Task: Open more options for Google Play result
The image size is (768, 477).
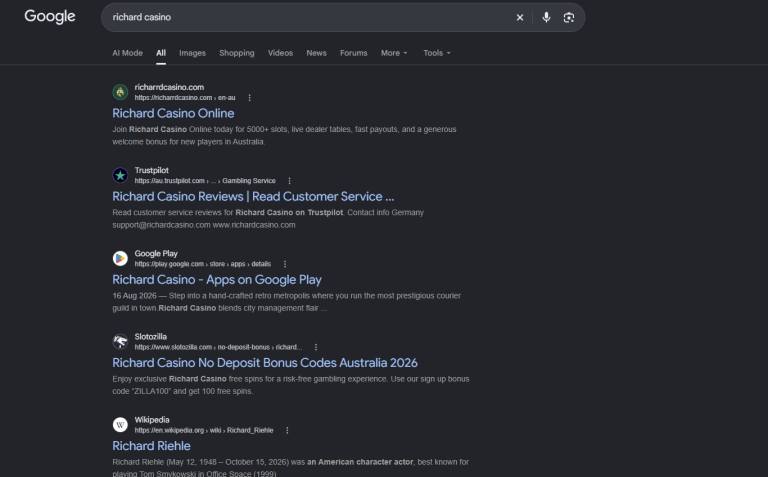Action: coord(285,264)
